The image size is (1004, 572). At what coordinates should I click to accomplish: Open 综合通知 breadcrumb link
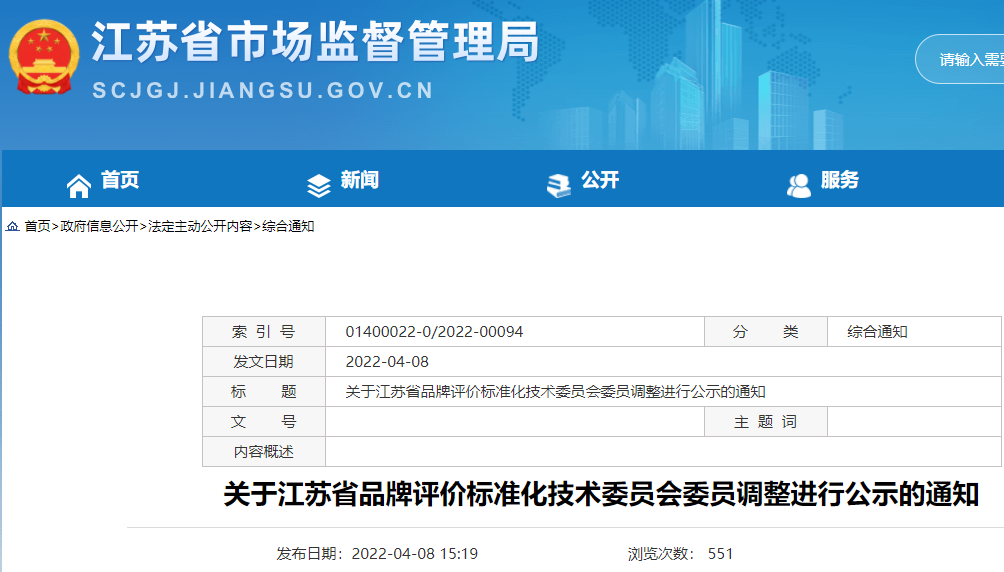pos(288,226)
